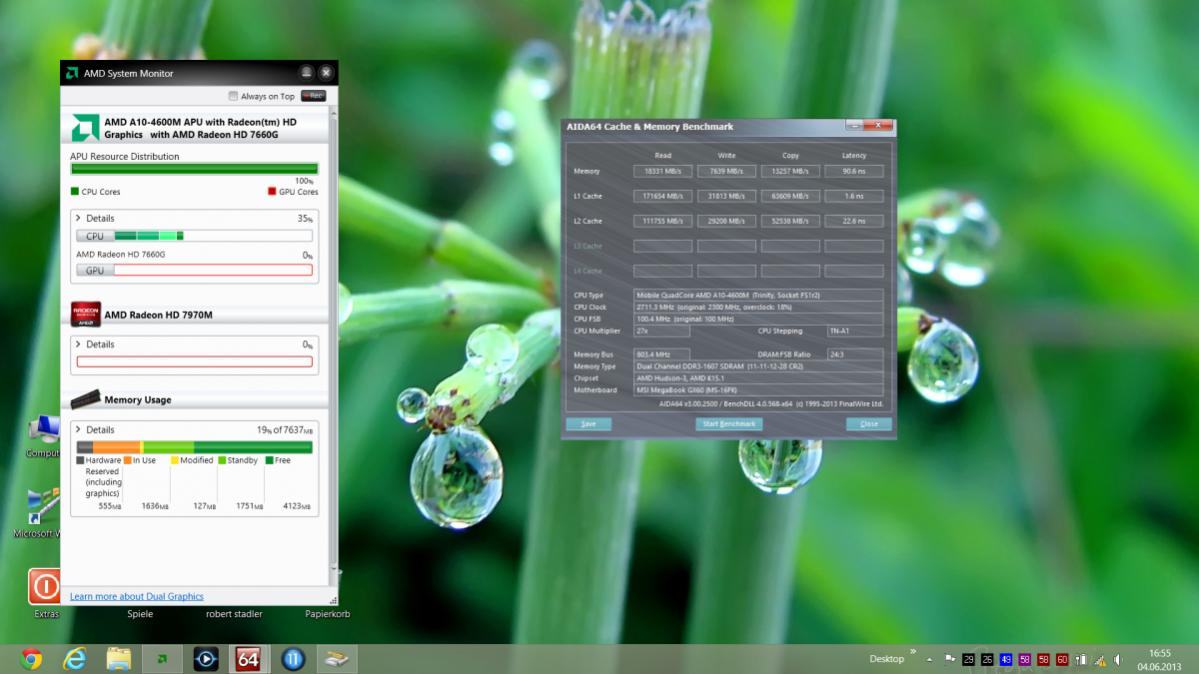This screenshot has height=674, width=1199.
Task: Click the green CPU Cores legend swatch
Action: click(74, 191)
